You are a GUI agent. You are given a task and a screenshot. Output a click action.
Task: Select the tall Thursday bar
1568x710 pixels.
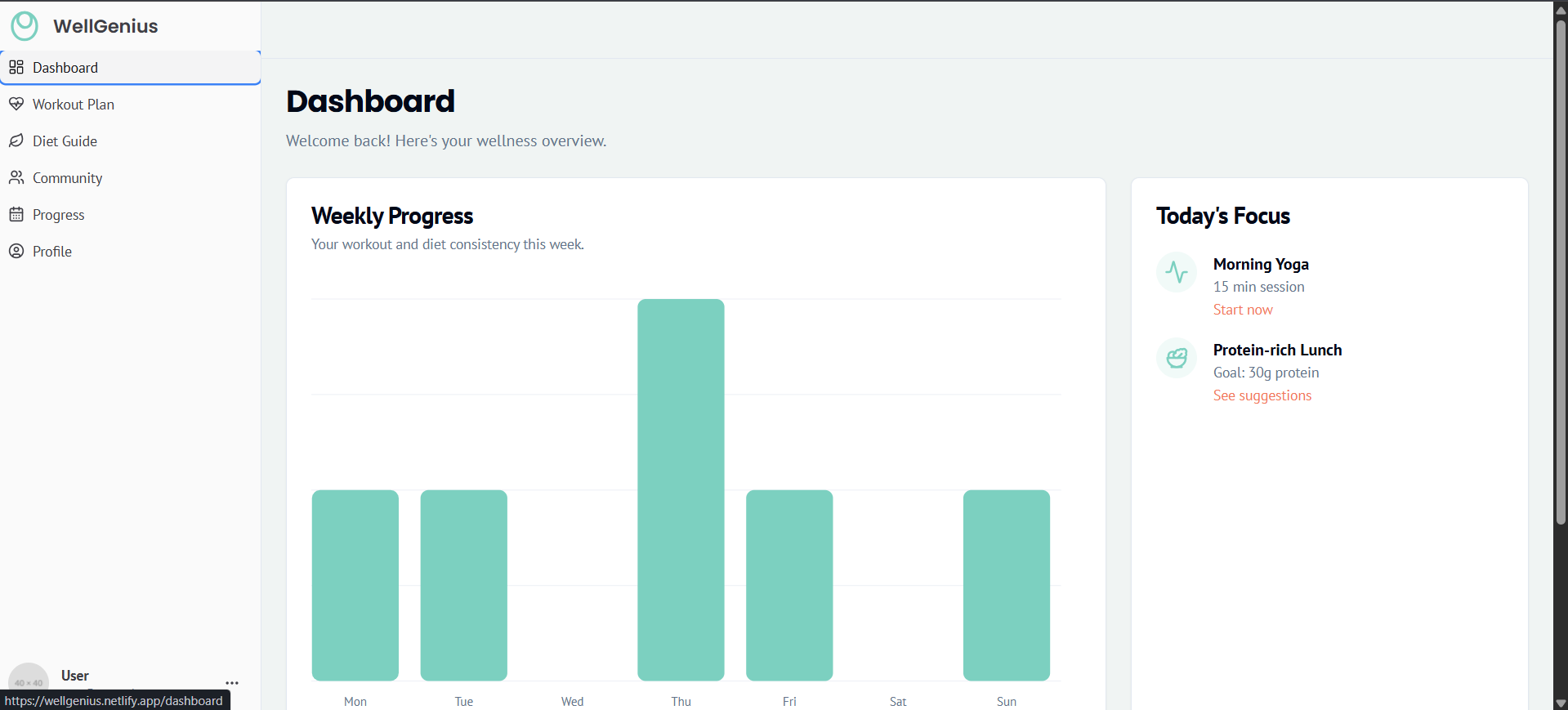coord(681,489)
